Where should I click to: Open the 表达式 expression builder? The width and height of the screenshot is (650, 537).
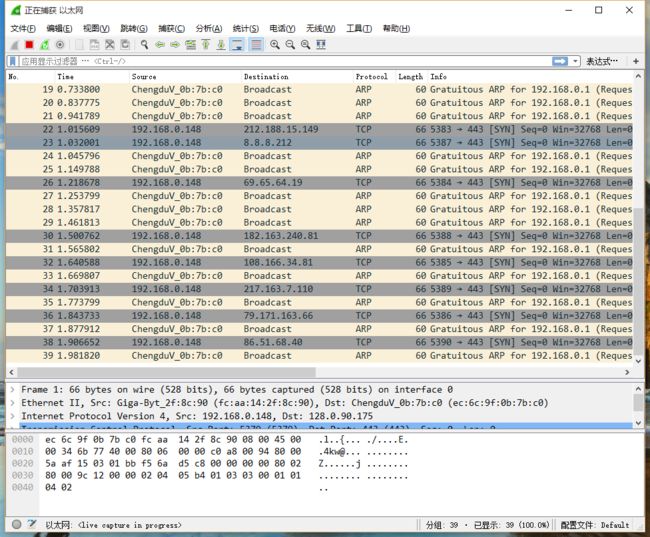click(x=601, y=61)
